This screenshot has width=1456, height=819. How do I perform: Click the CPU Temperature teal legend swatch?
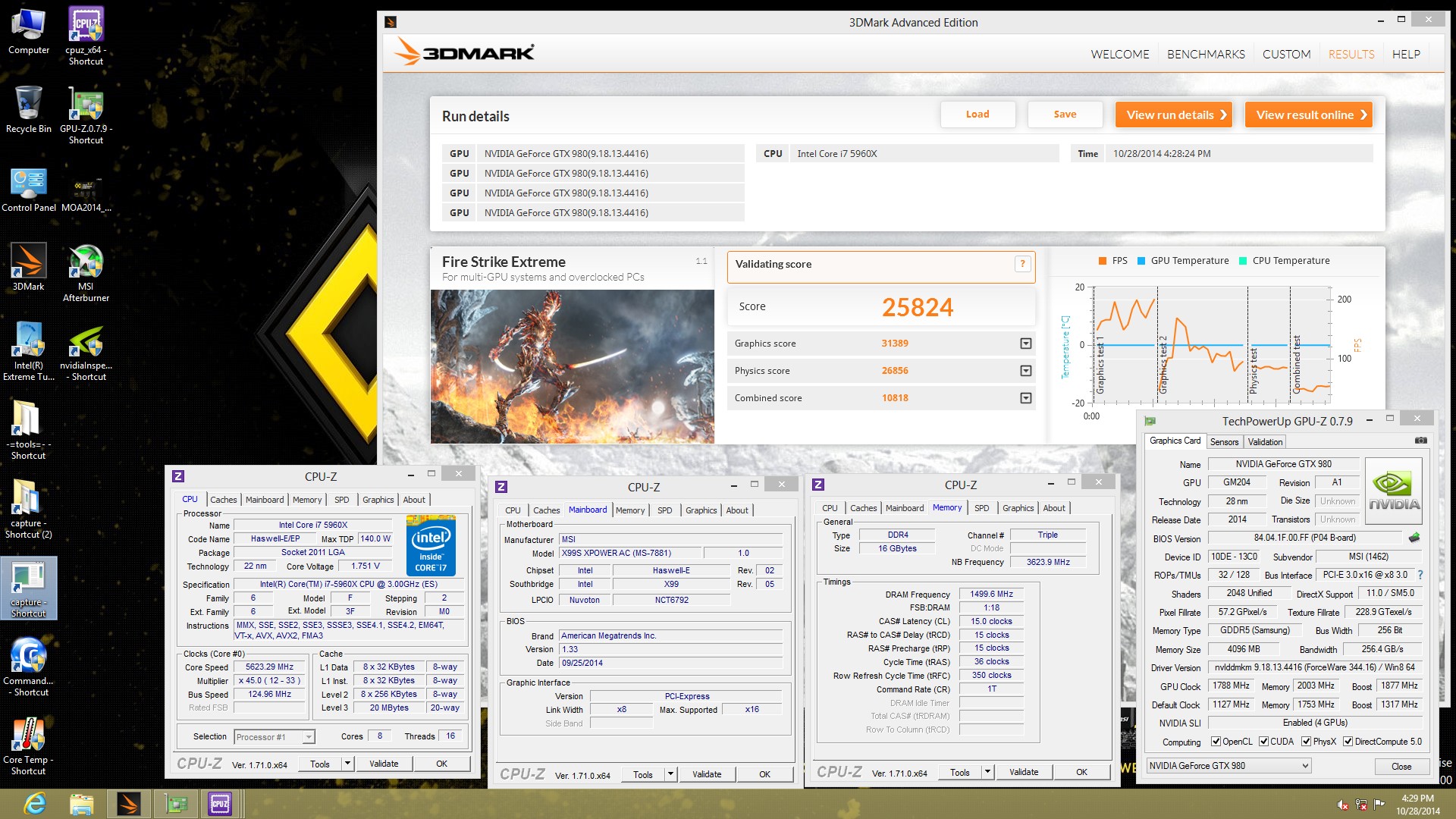coord(1243,261)
